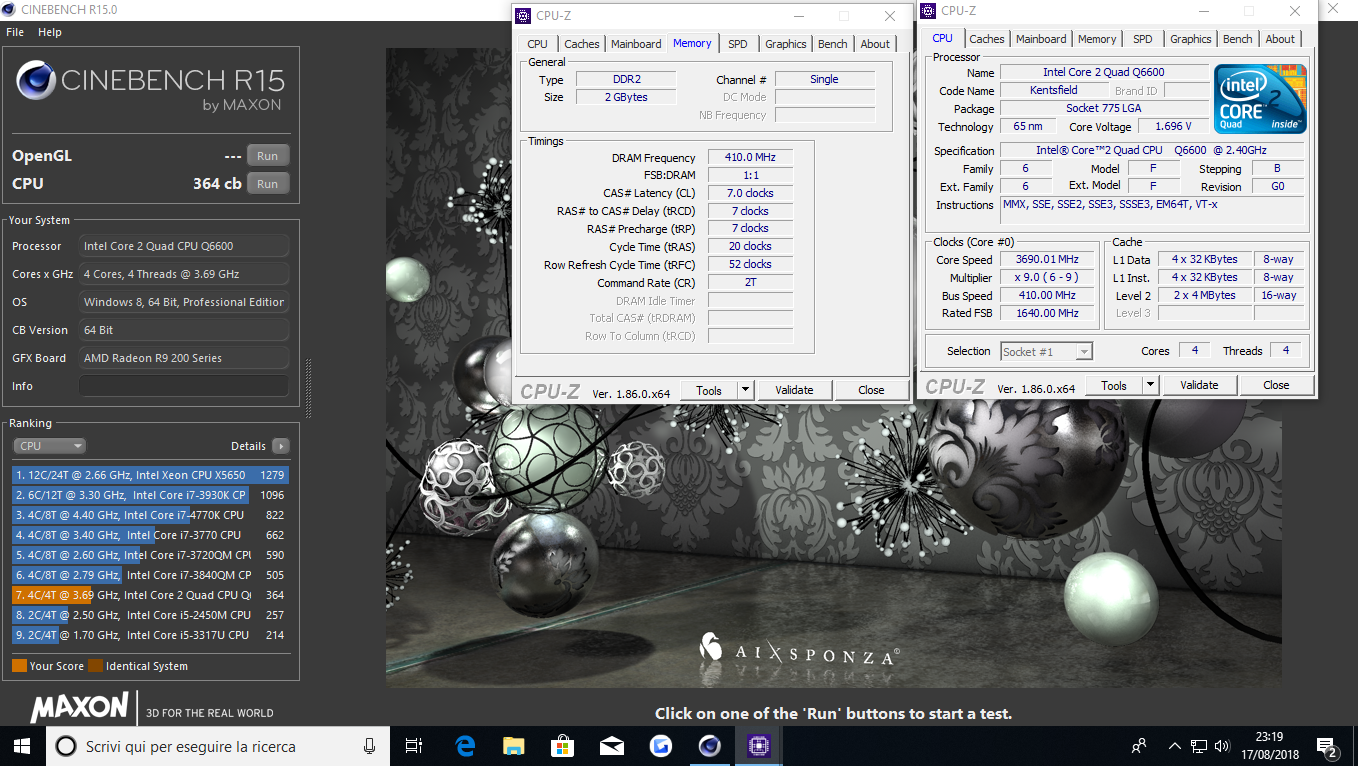
Task: Click the Cinebench R15 logo
Action: pyautogui.click(x=150, y=87)
